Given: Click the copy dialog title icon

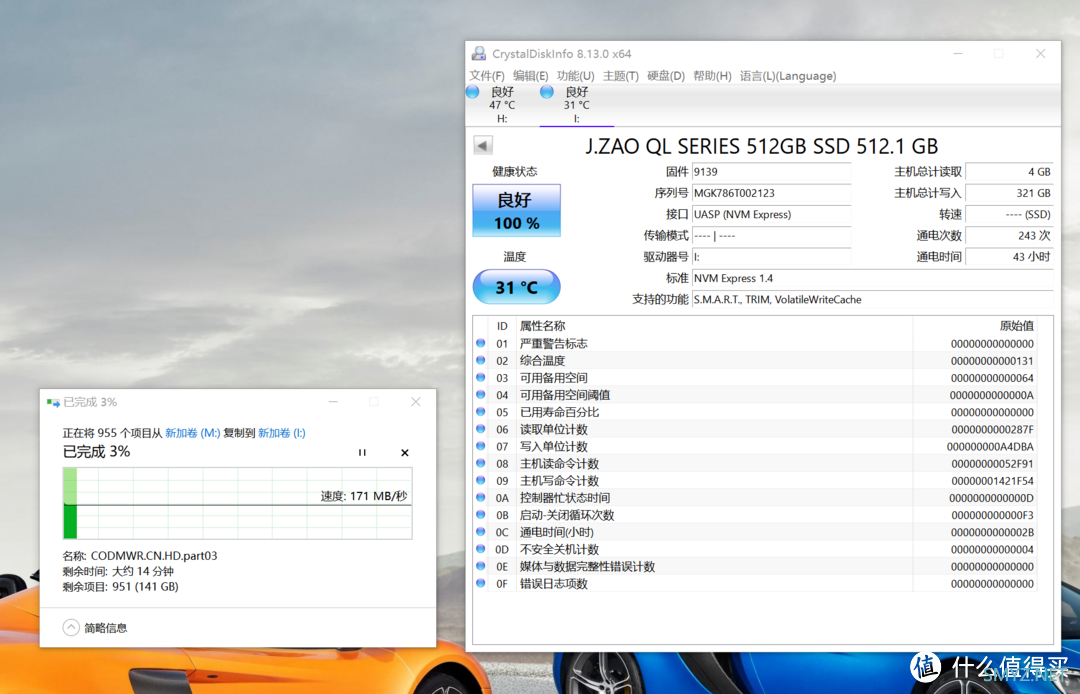Looking at the screenshot, I should (53, 402).
